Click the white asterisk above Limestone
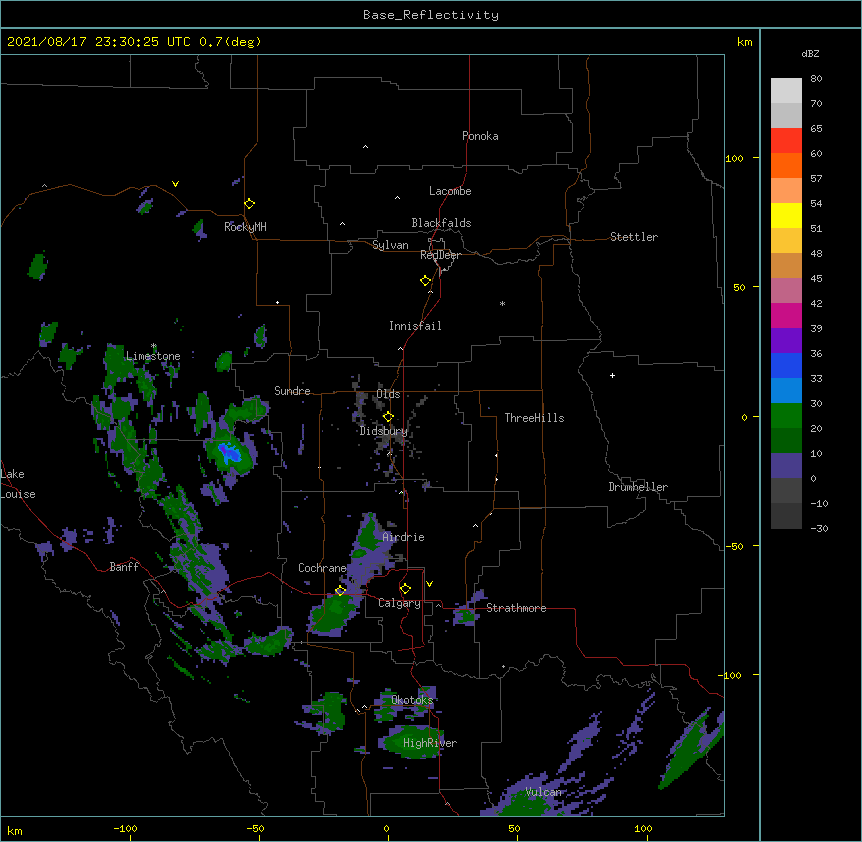This screenshot has width=862, height=842. coord(154,346)
